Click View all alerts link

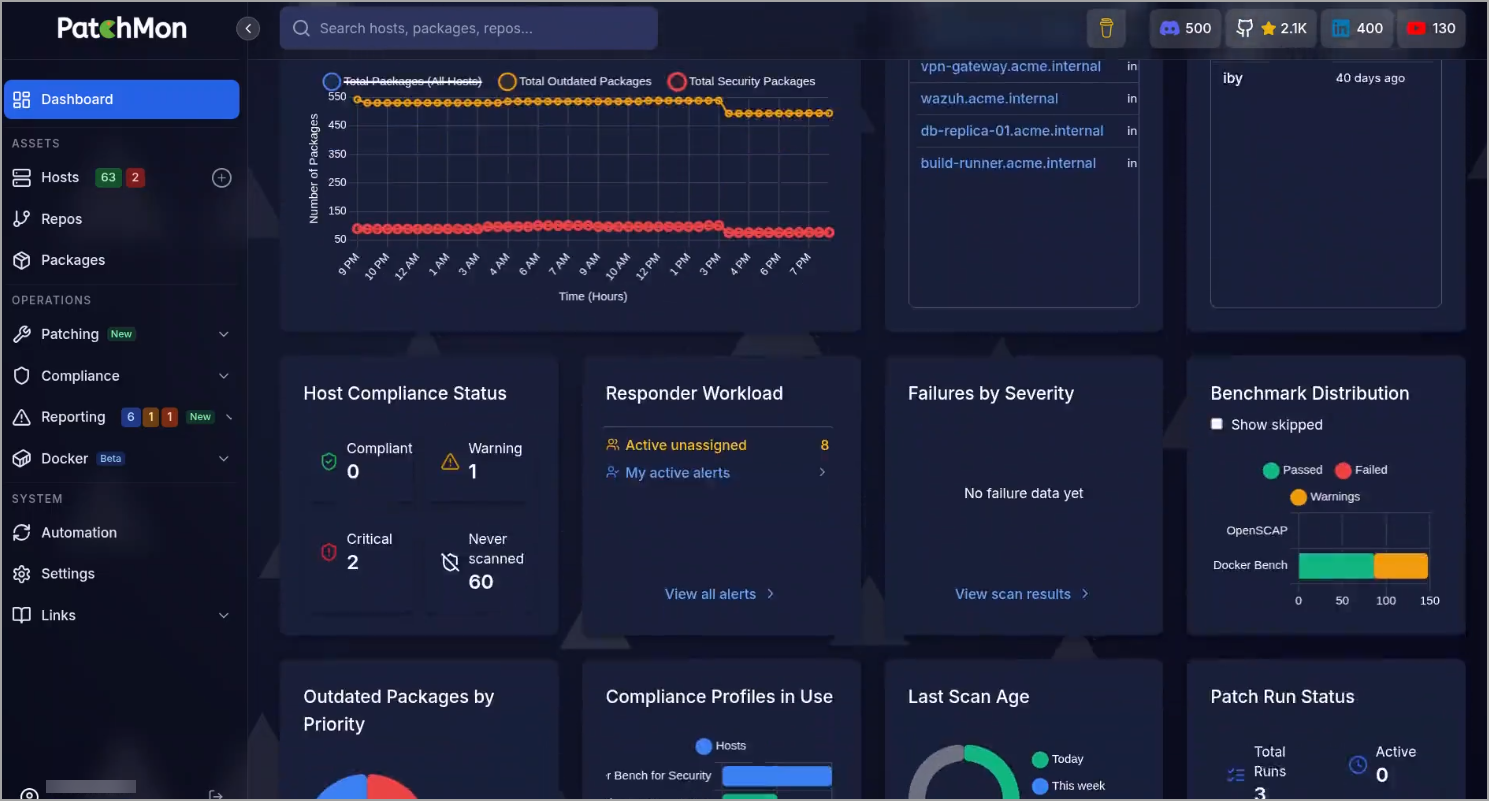coord(720,594)
